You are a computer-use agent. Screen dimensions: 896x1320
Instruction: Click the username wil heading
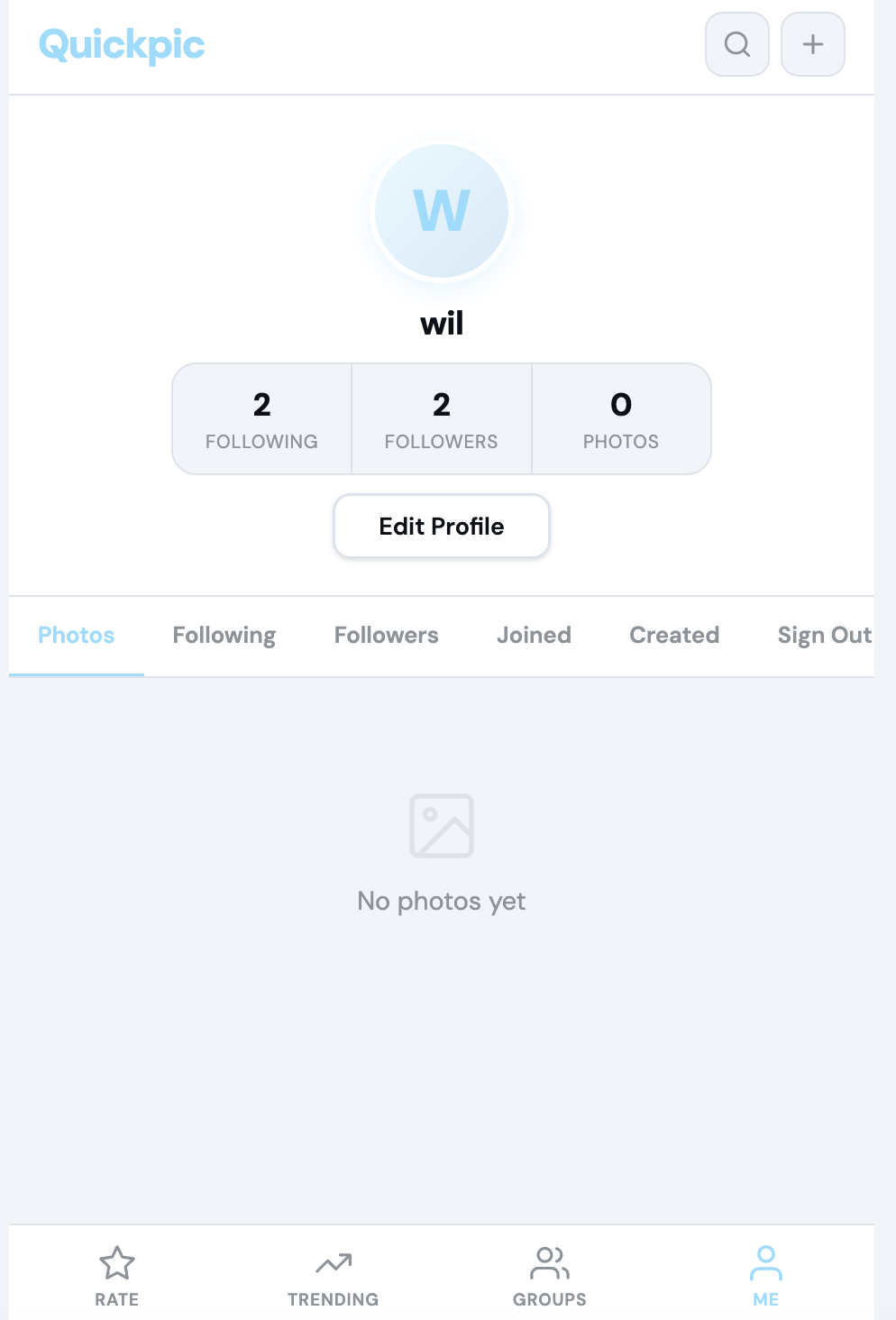tap(442, 323)
